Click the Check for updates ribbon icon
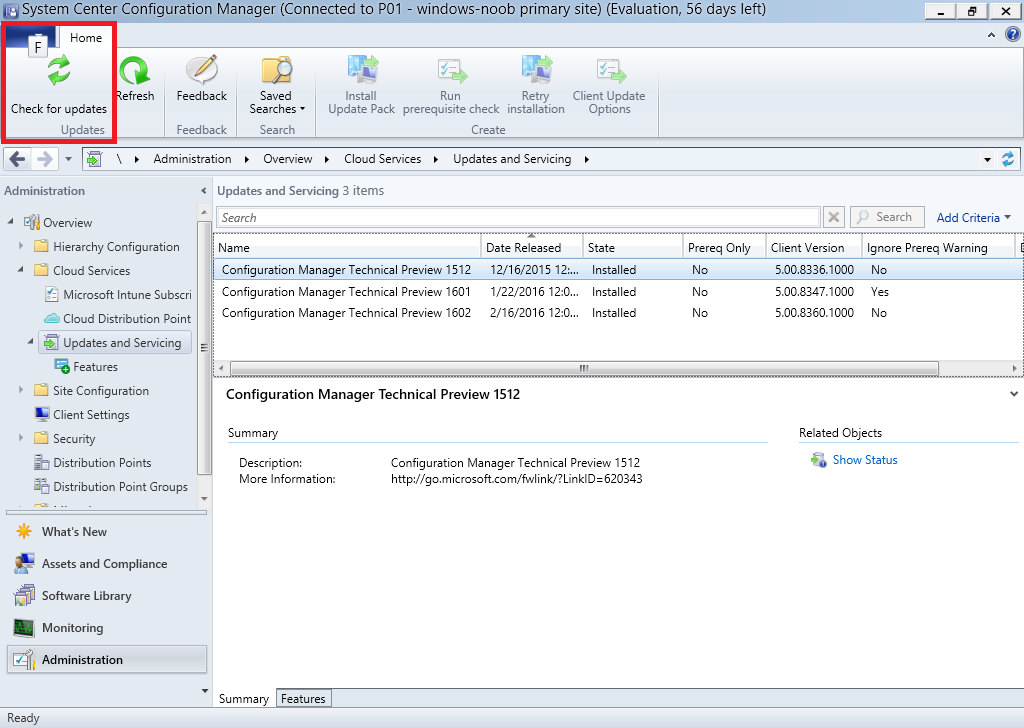1024x728 pixels. [x=59, y=71]
